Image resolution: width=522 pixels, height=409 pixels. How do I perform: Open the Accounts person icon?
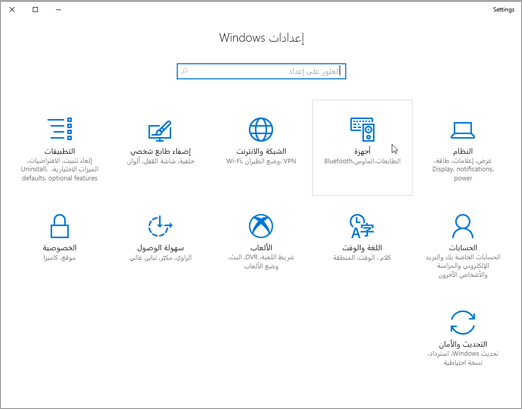click(463, 226)
